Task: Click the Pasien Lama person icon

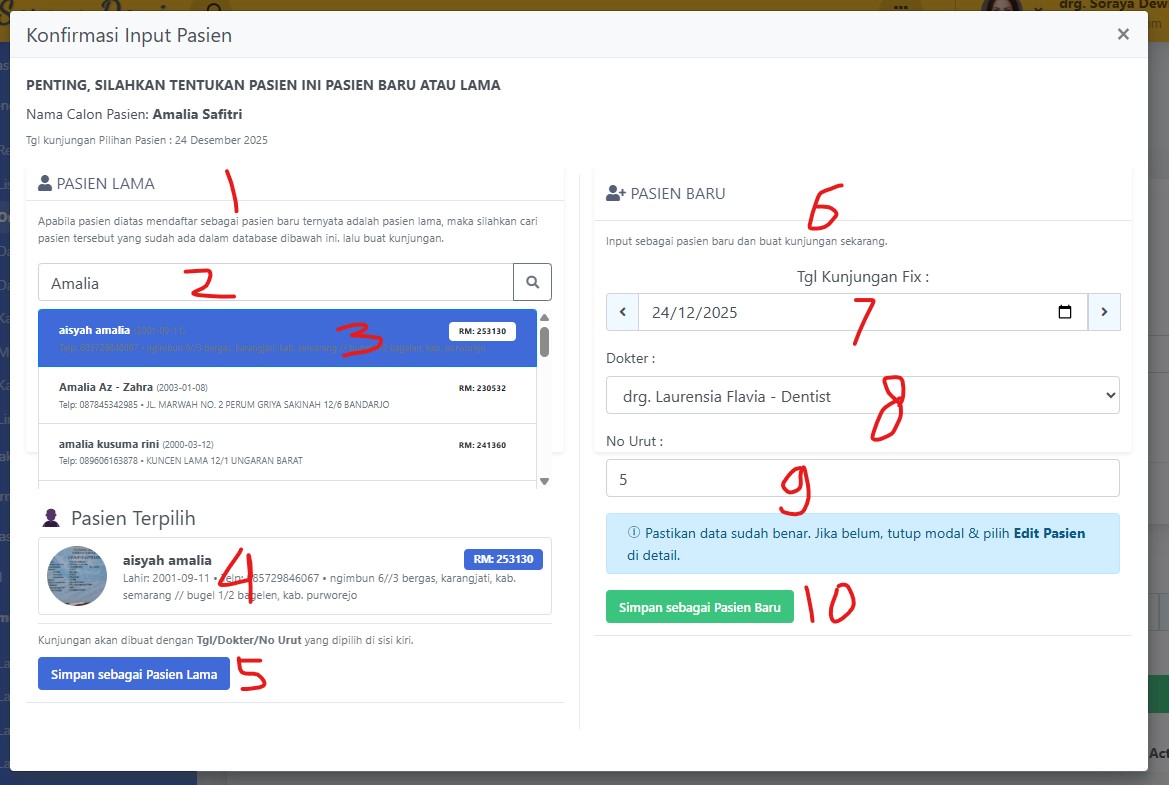Action: pyautogui.click(x=44, y=183)
